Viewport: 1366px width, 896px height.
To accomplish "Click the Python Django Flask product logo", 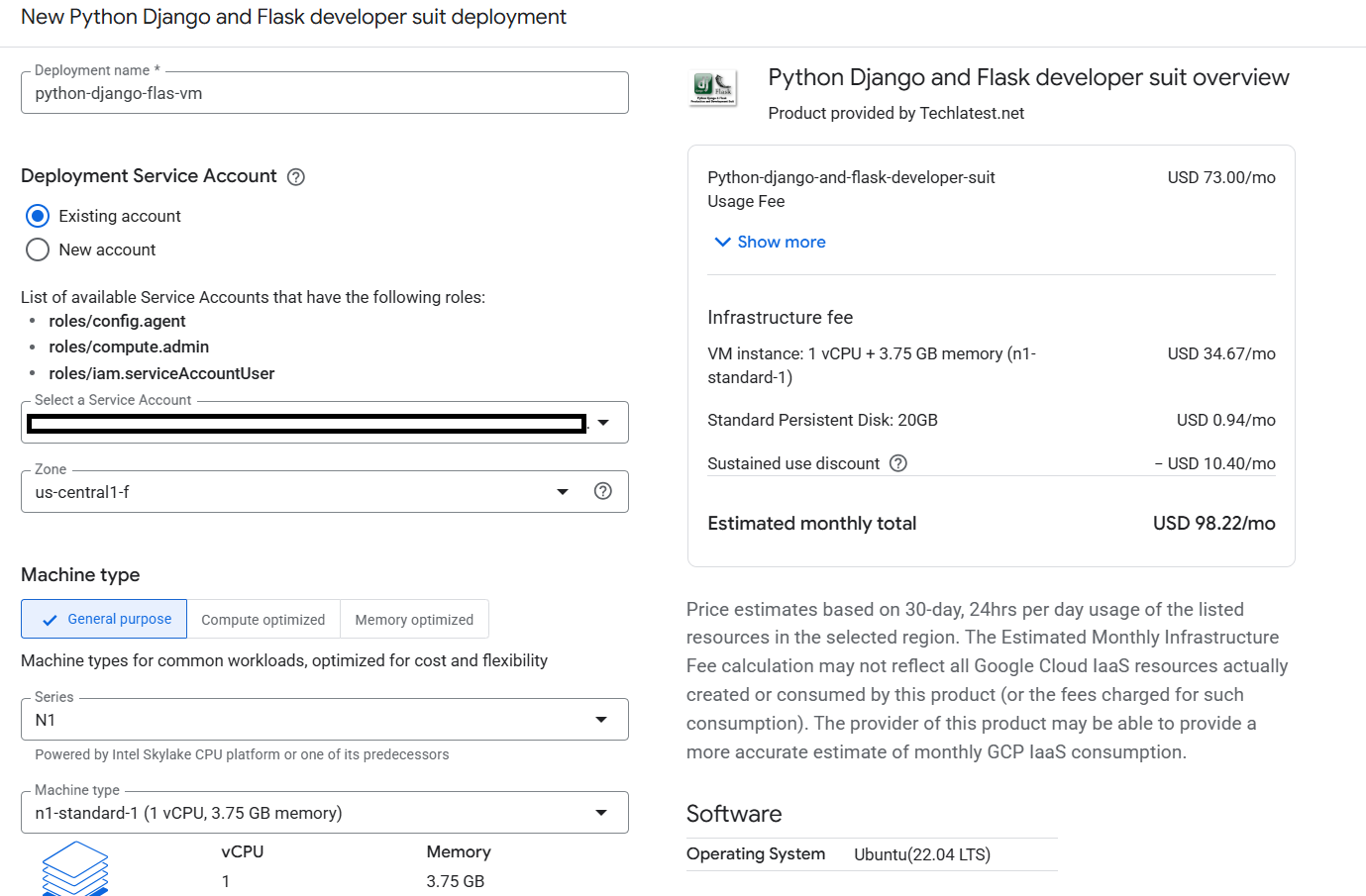I will (713, 88).
